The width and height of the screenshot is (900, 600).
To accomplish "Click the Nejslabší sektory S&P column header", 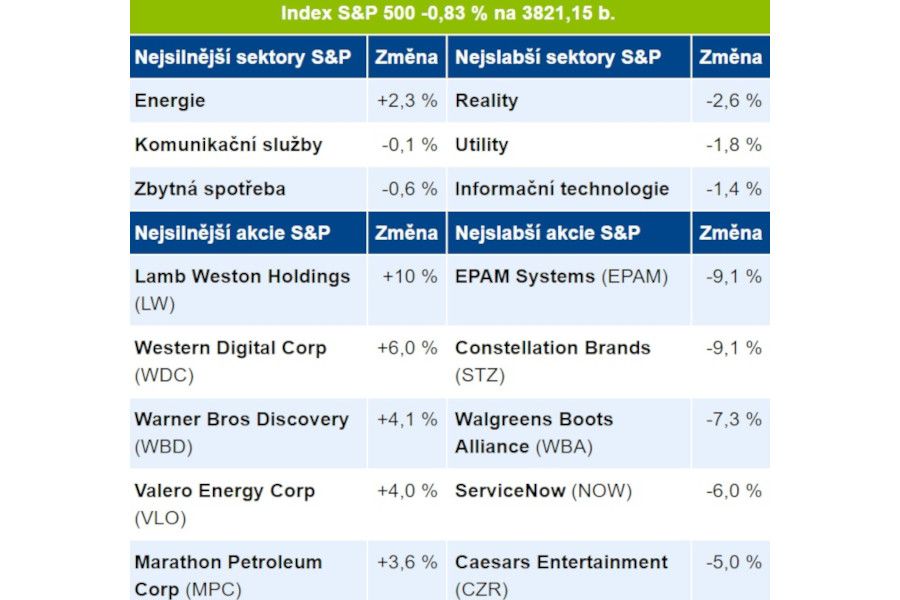I will [x=558, y=57].
